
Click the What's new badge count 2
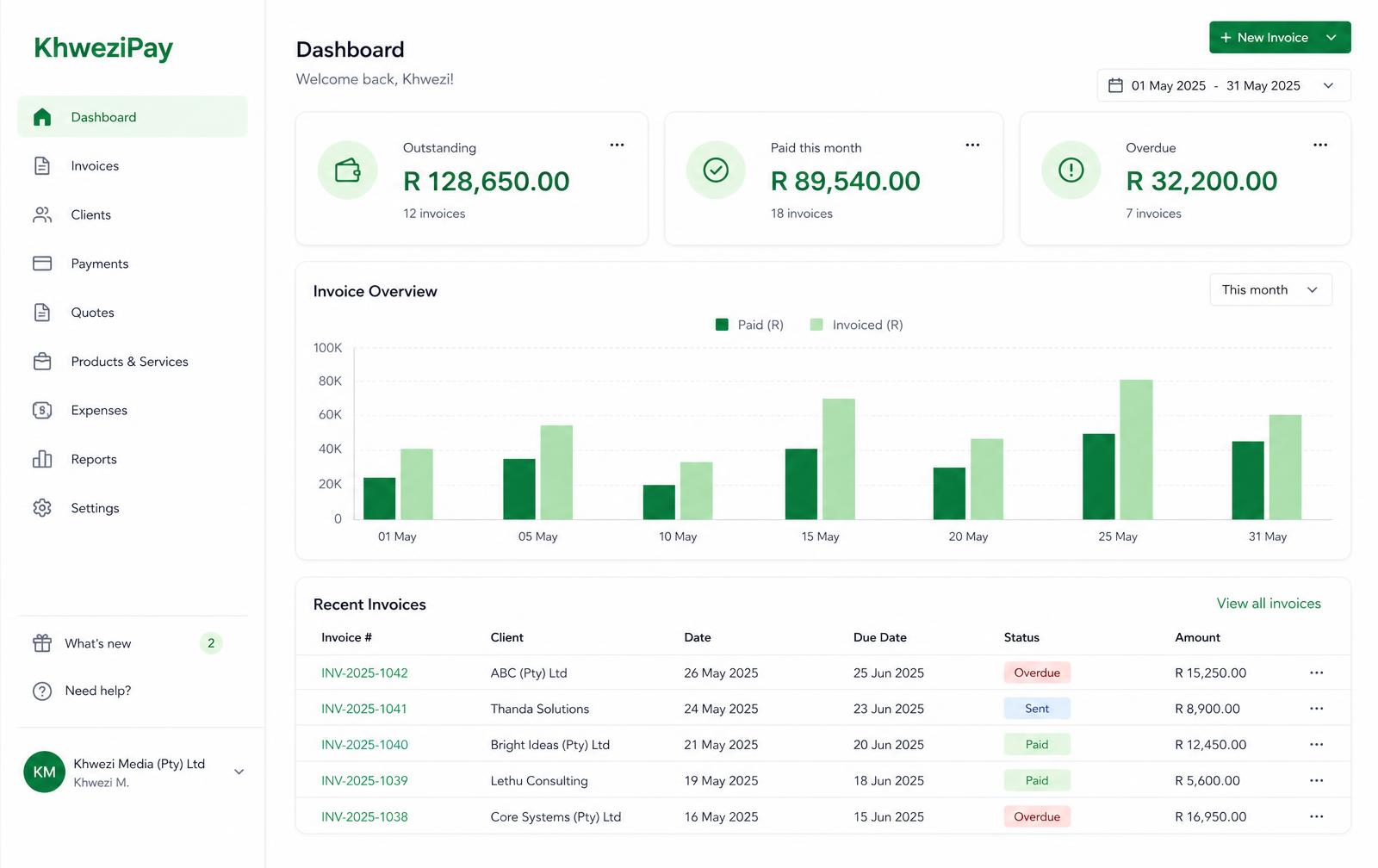point(211,643)
